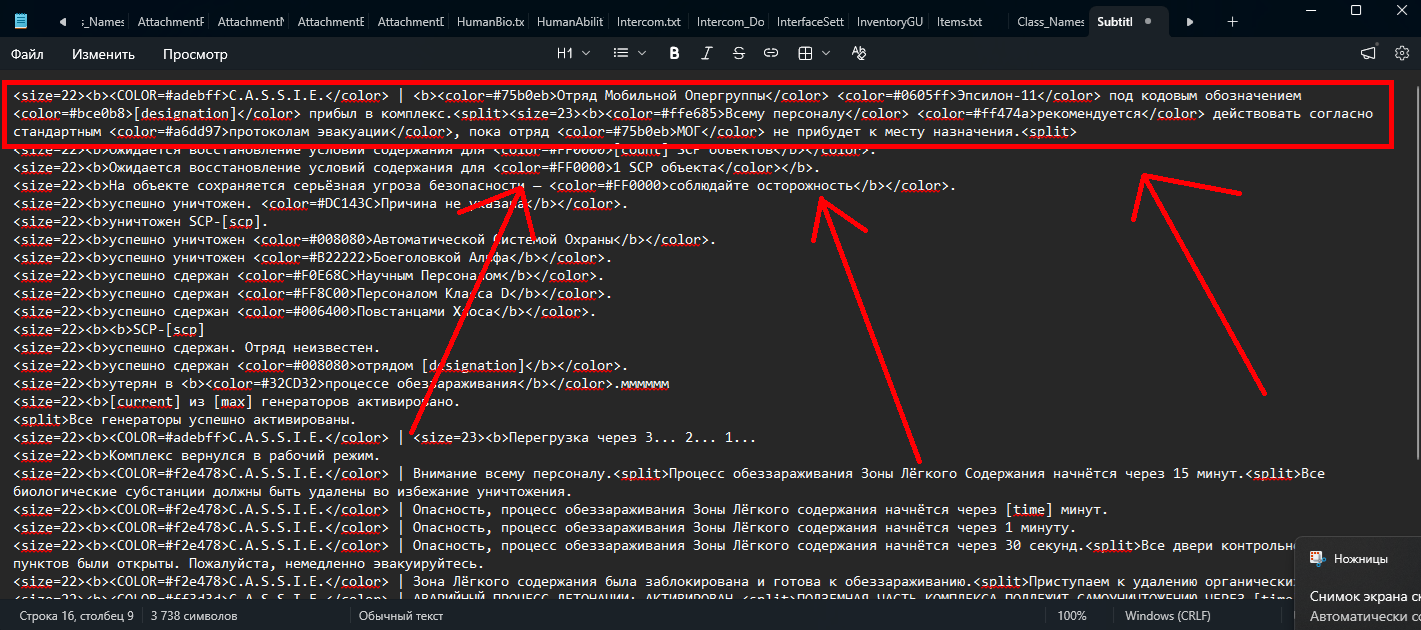Image resolution: width=1421 pixels, height=630 pixels.
Task: Click the line and column indicator Строка 16
Action: click(76, 616)
